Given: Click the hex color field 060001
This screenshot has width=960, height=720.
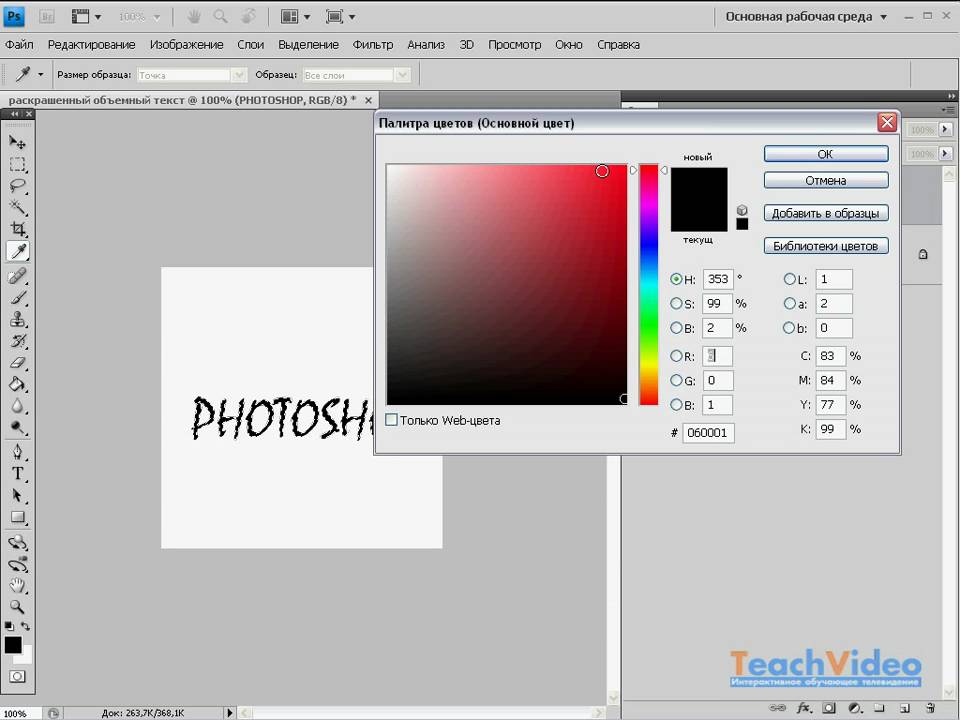Looking at the screenshot, I should pos(708,432).
